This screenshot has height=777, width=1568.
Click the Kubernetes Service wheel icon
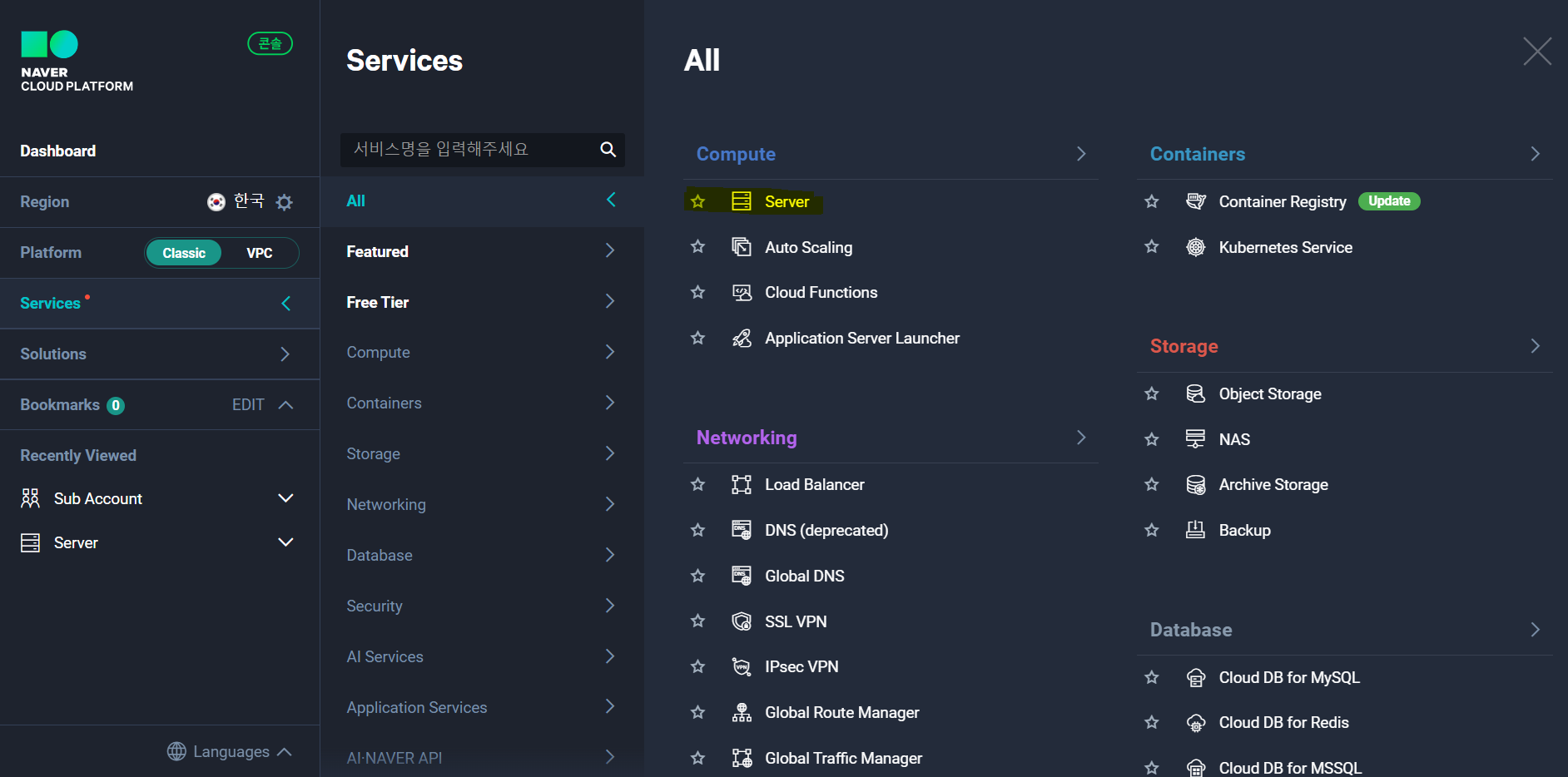[1195, 247]
